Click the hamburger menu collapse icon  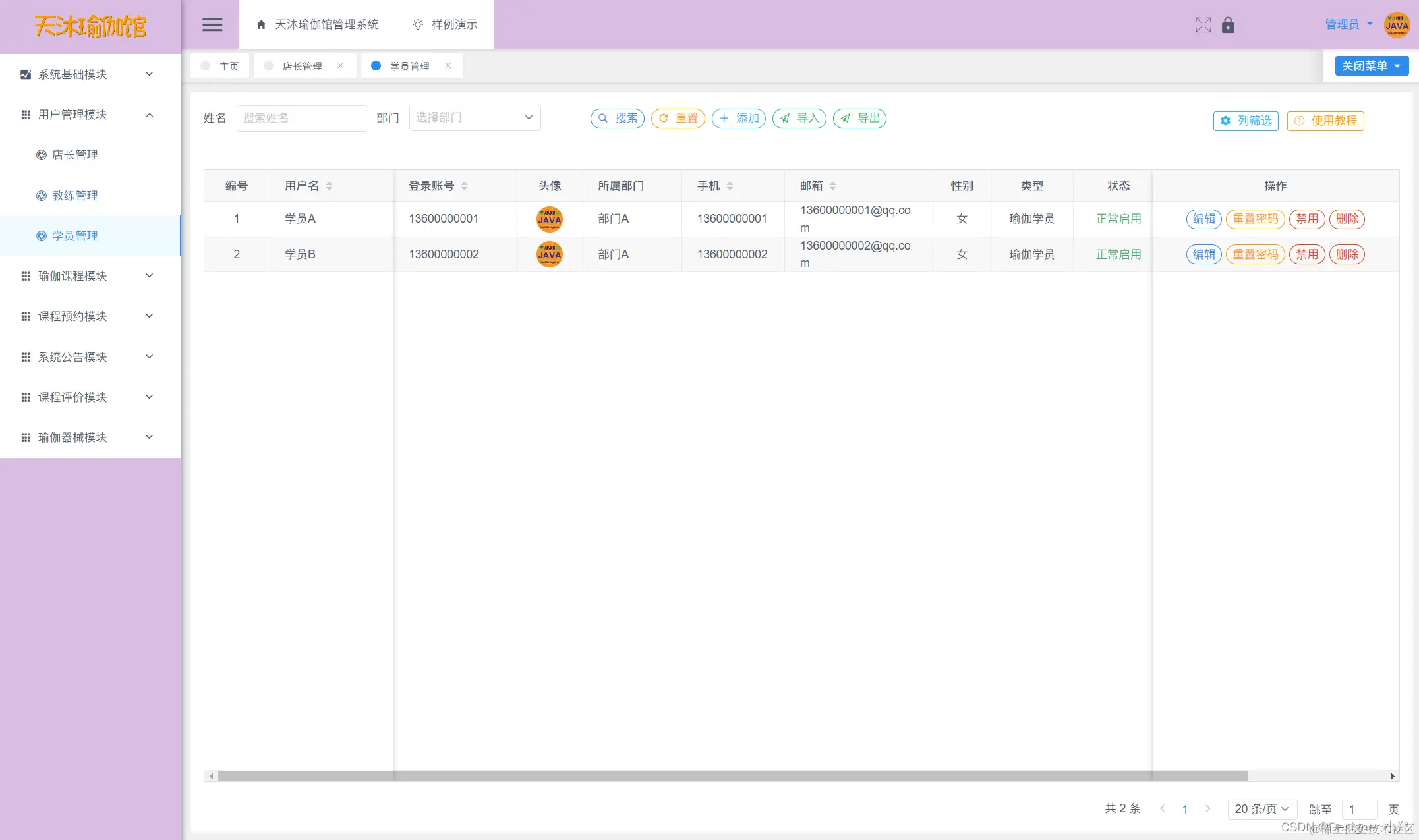click(212, 25)
